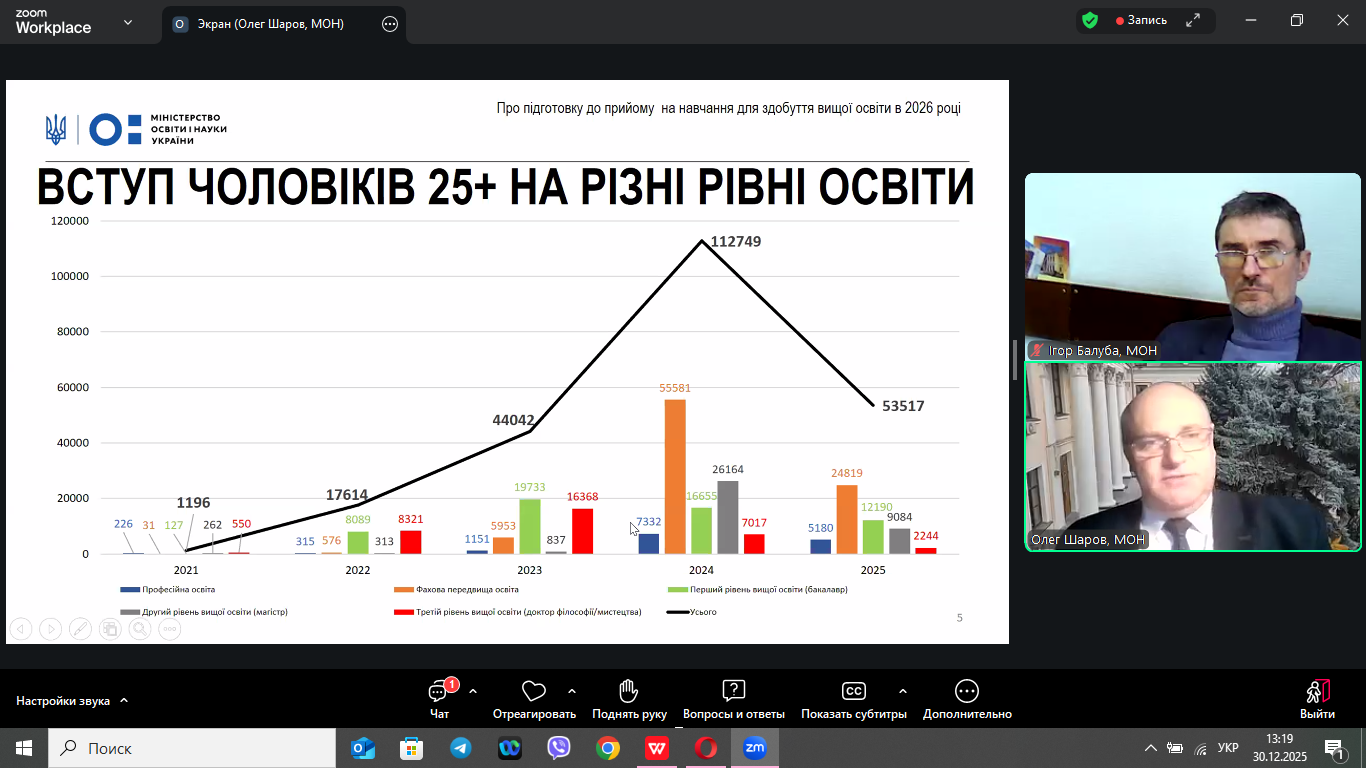Image resolution: width=1366 pixels, height=768 pixels.
Task: Raise hand with Поднять руку
Action: tap(629, 700)
